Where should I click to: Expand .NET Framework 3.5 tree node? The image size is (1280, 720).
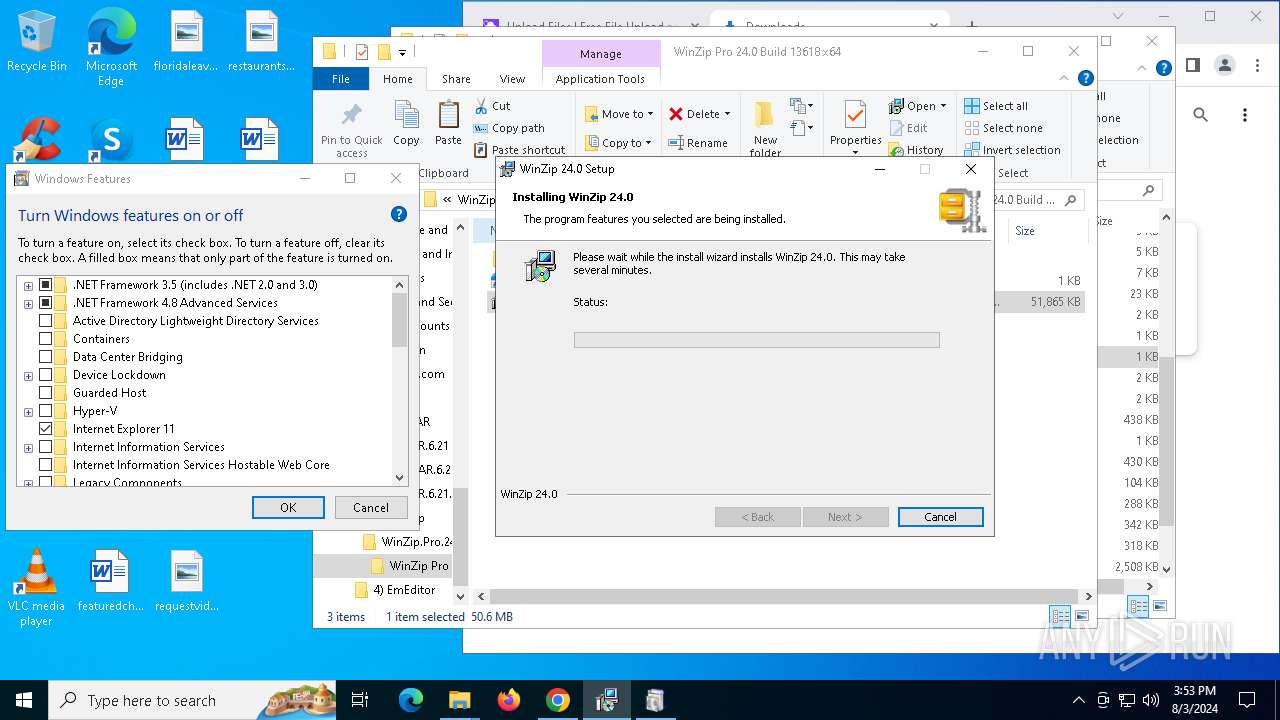click(x=28, y=286)
